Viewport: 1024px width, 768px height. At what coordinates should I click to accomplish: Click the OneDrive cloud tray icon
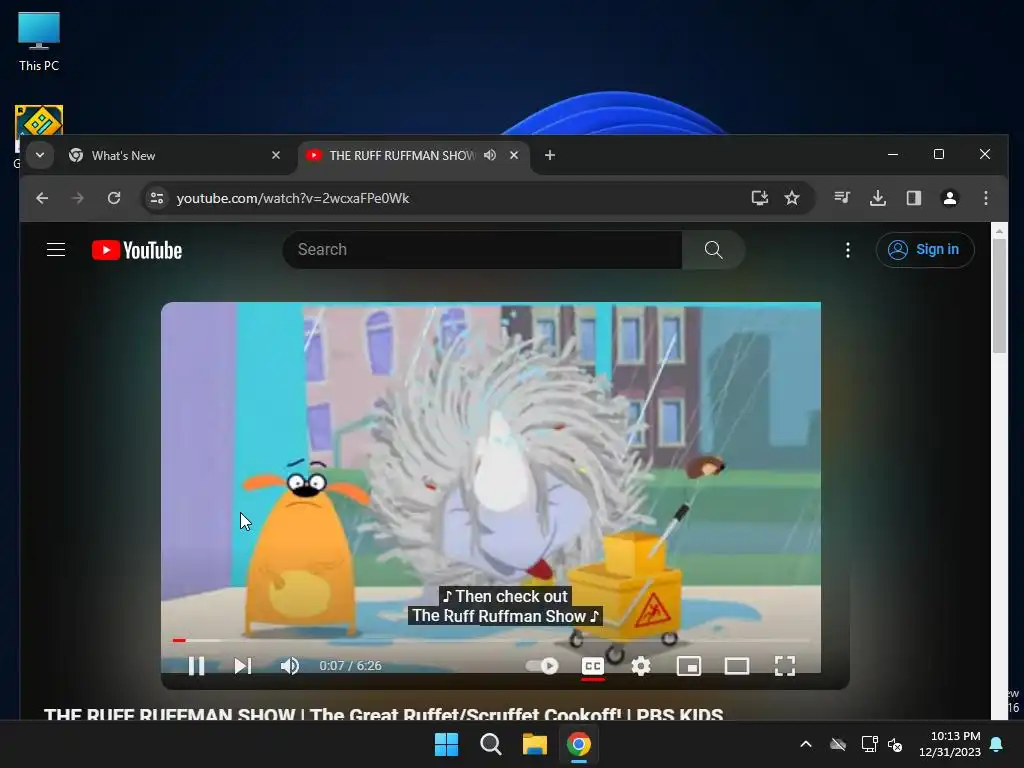tap(838, 744)
